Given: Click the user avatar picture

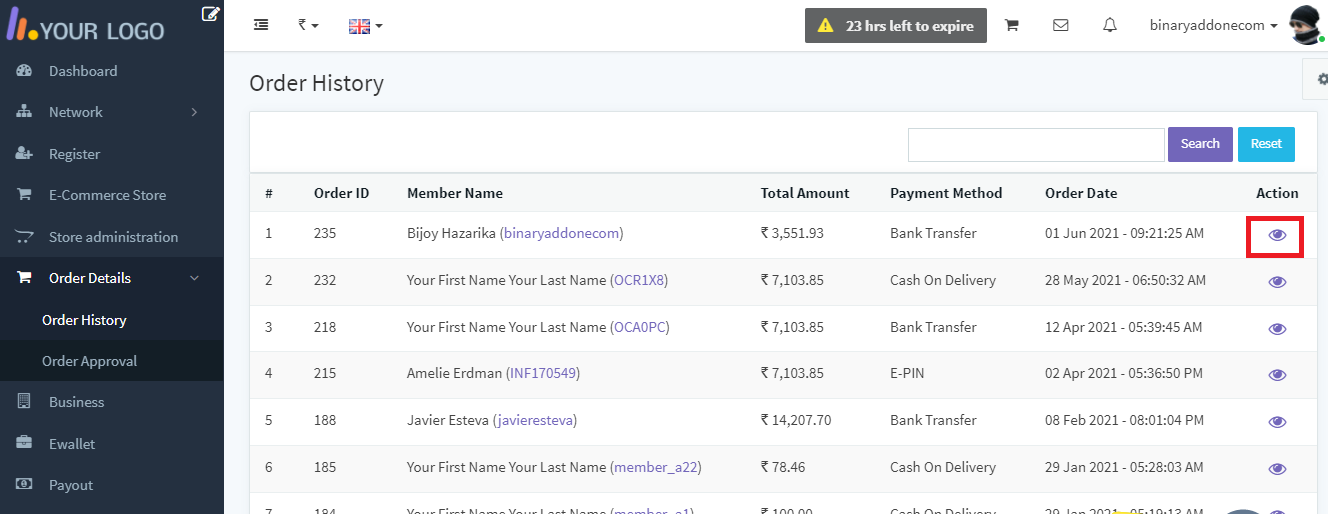Looking at the screenshot, I should 1307,25.
